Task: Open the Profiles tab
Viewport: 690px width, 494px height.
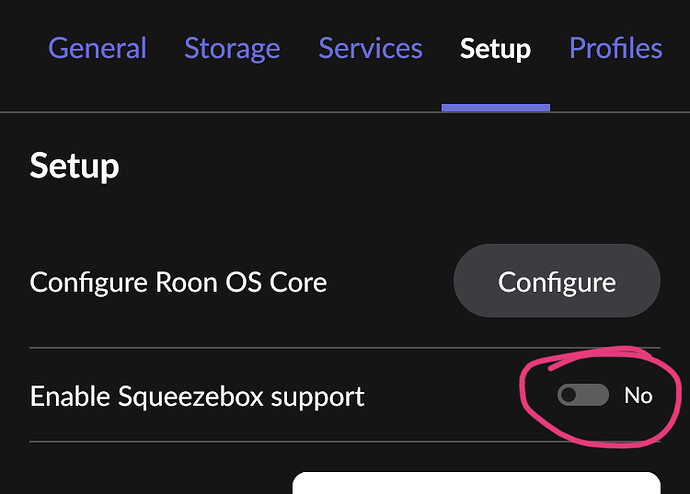Action: pyautogui.click(x=615, y=48)
